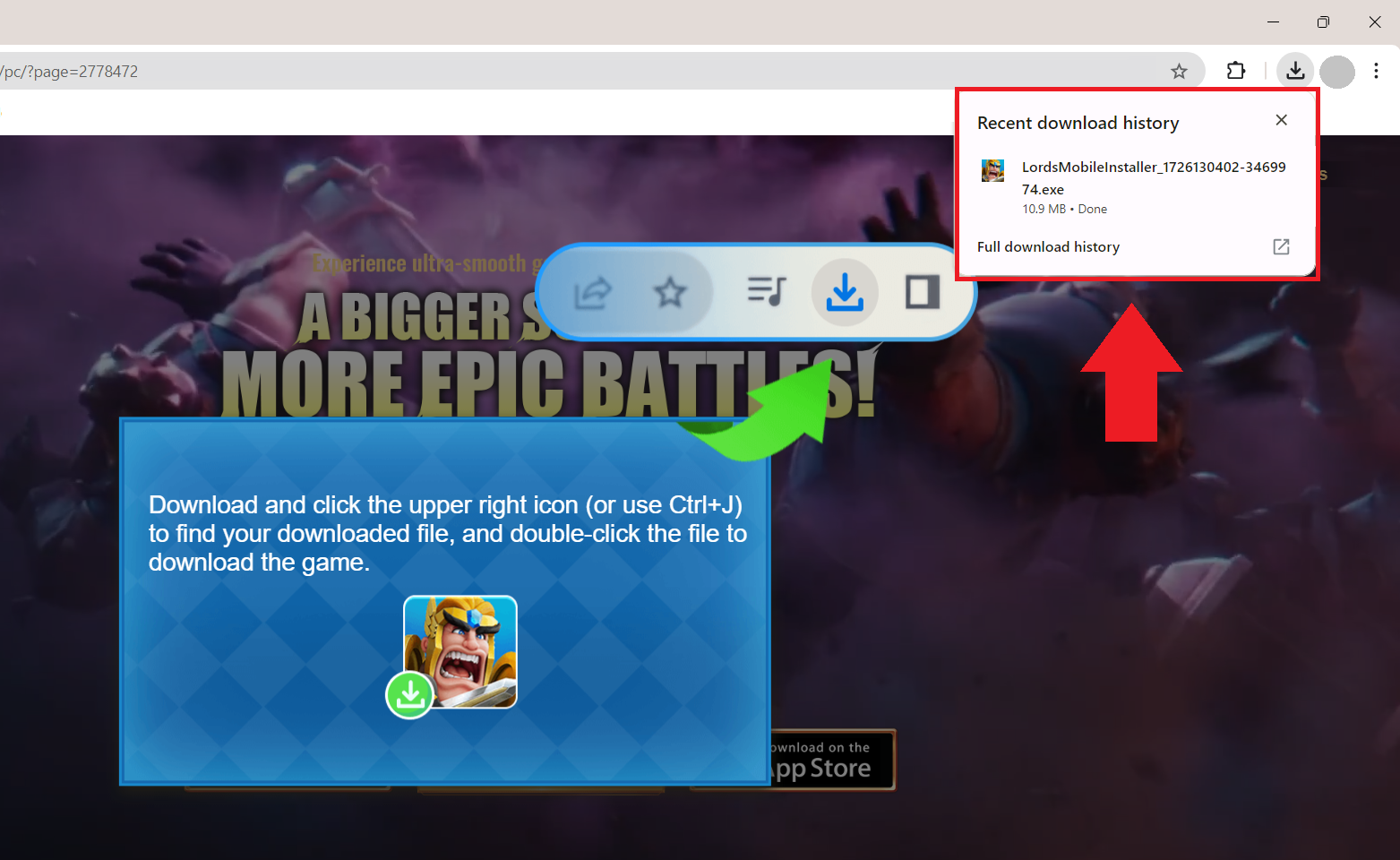Click the 'Recent download history' heading
This screenshot has height=860, width=1400.
1078,123
